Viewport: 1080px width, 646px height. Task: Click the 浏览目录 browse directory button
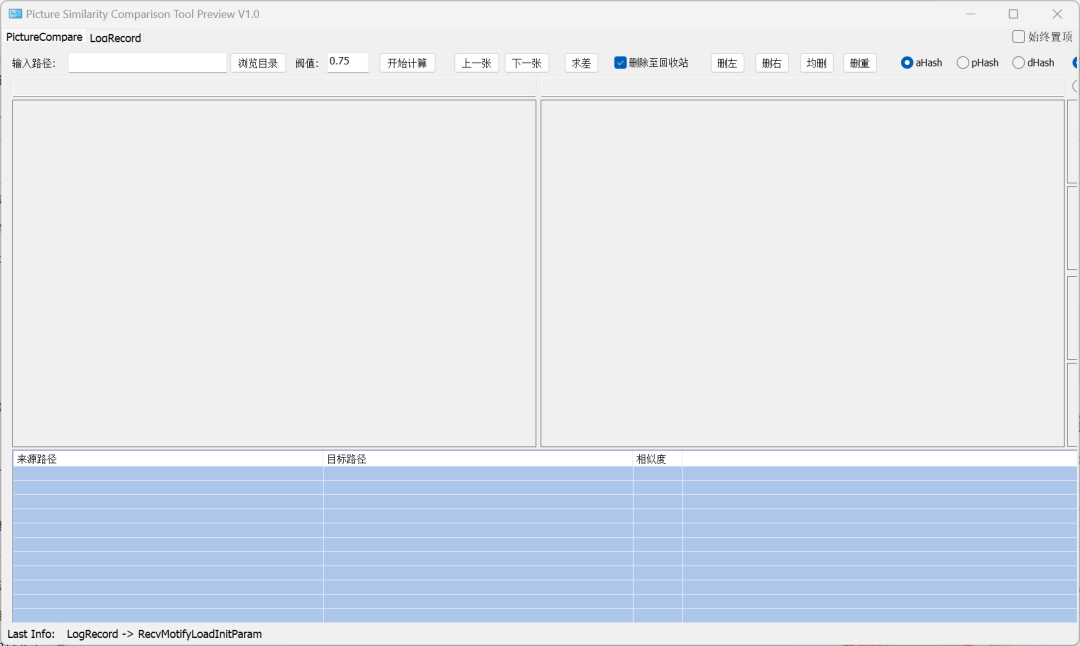click(x=258, y=63)
